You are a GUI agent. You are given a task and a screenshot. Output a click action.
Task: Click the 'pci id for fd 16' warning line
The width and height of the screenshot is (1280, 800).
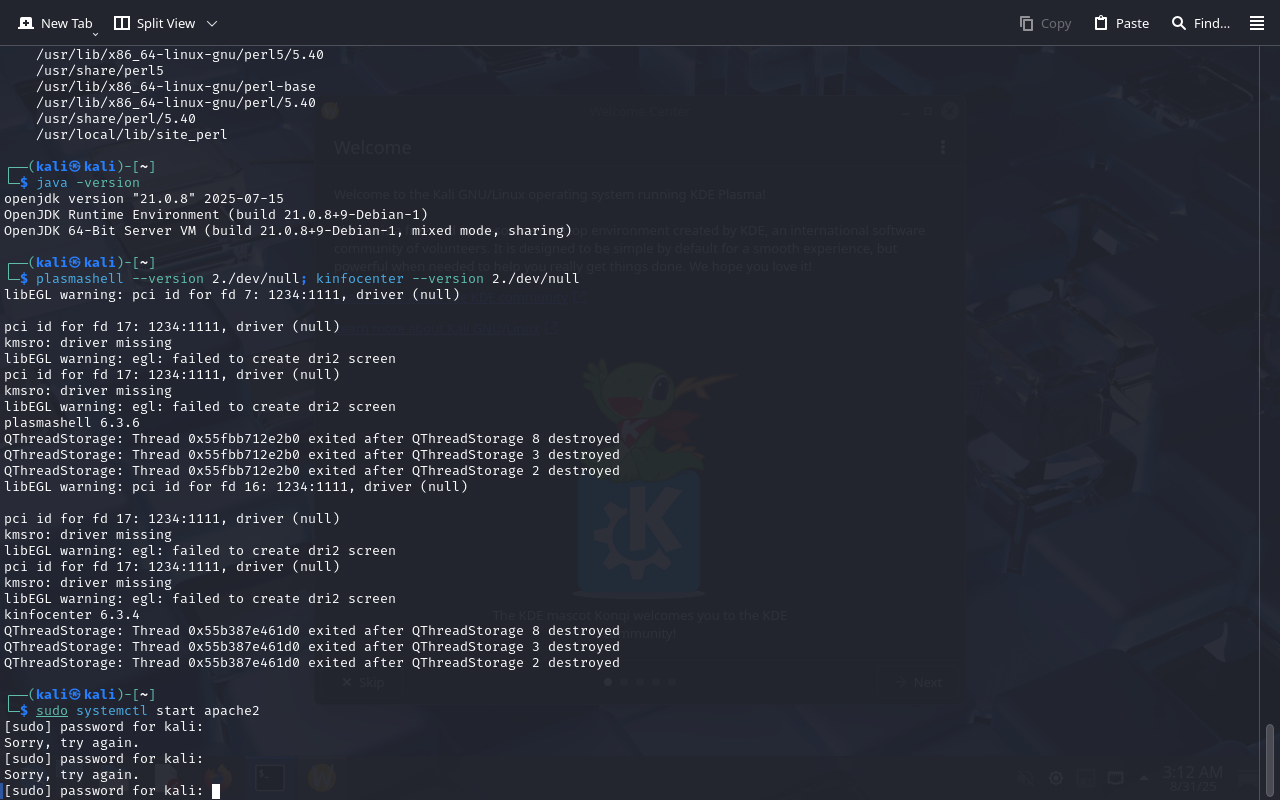tap(236, 487)
